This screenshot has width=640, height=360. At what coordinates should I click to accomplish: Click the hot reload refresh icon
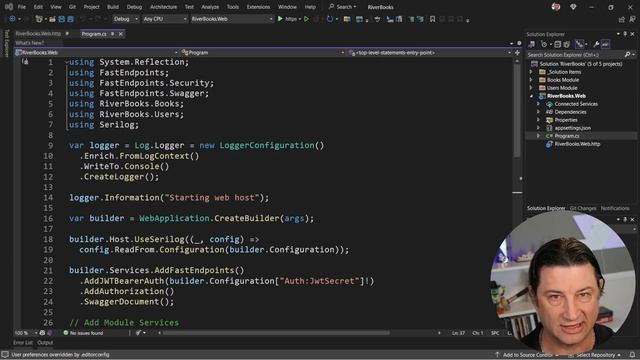(x=330, y=19)
